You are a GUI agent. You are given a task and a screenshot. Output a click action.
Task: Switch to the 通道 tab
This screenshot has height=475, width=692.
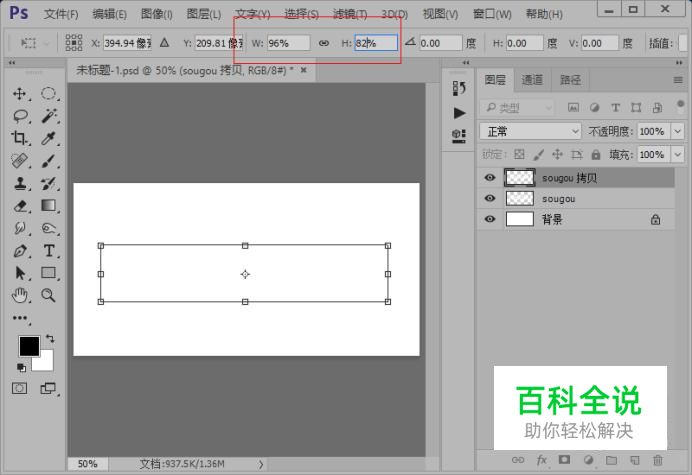pos(532,80)
